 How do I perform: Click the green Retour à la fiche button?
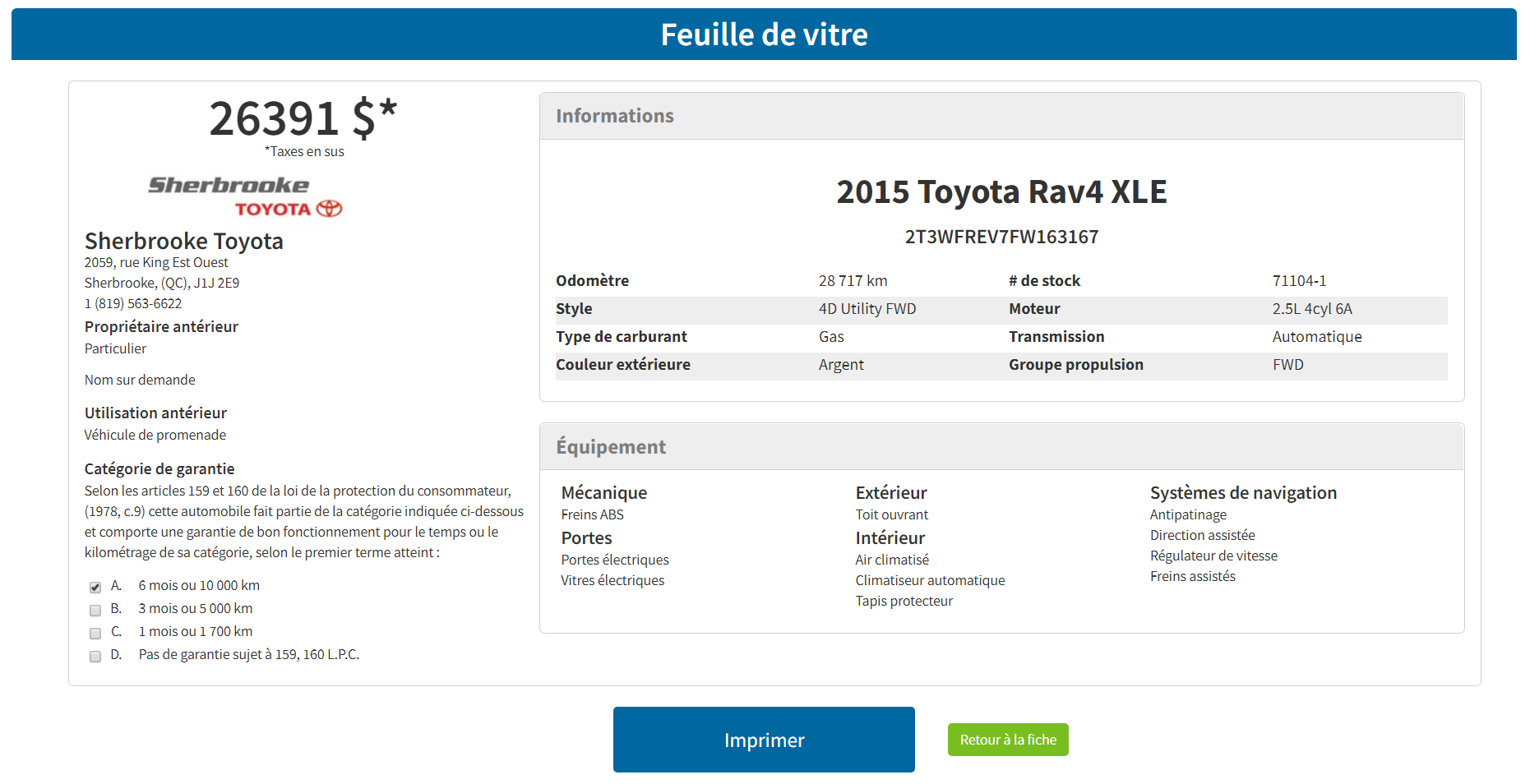(1008, 739)
